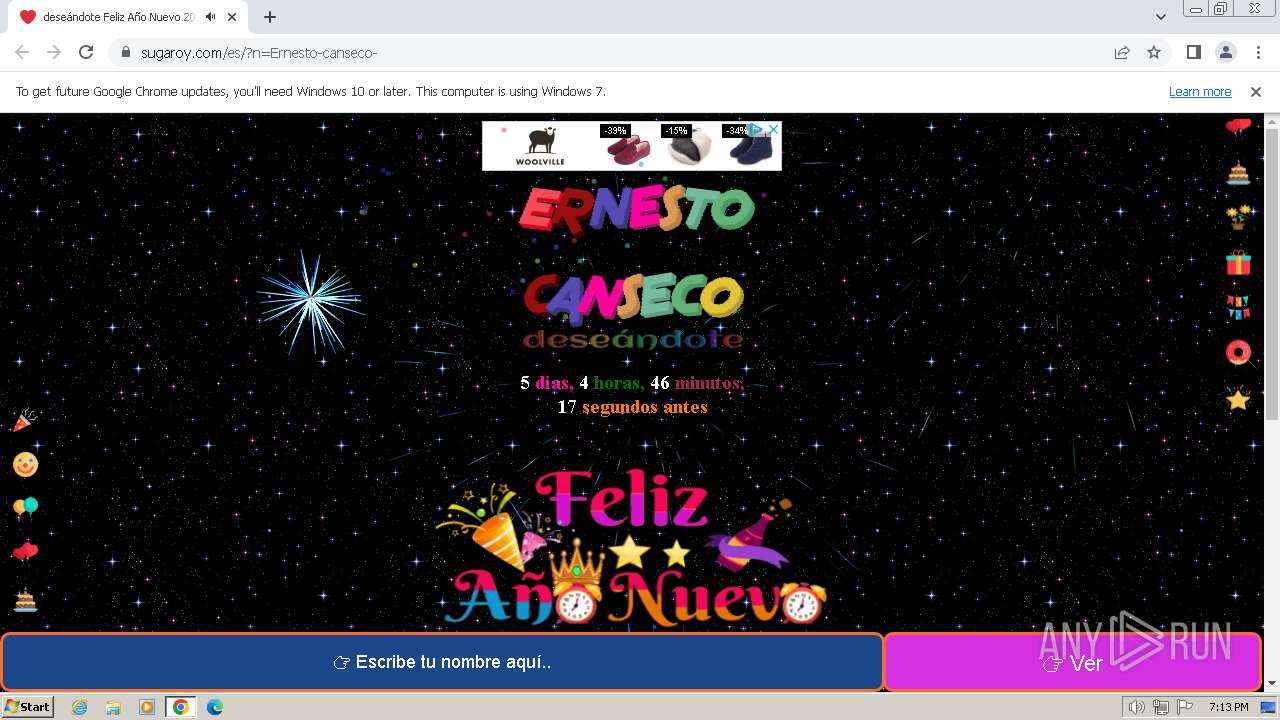Viewport: 1280px width, 720px height.
Task: Click the ERNESTO colorful name text
Action: tap(636, 210)
